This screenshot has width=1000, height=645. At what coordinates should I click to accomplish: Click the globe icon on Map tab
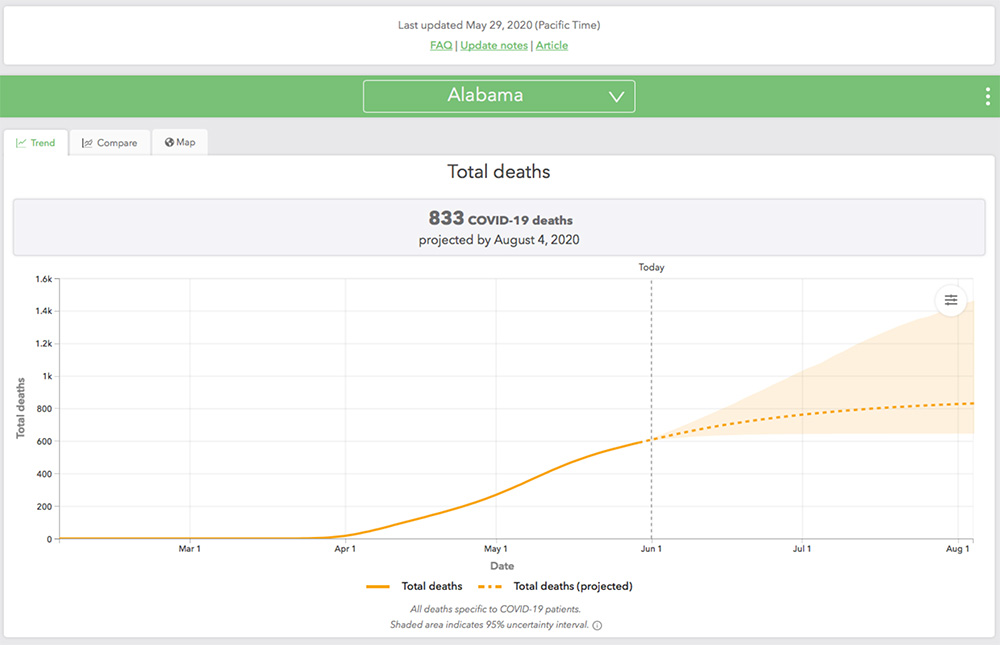[x=169, y=142]
